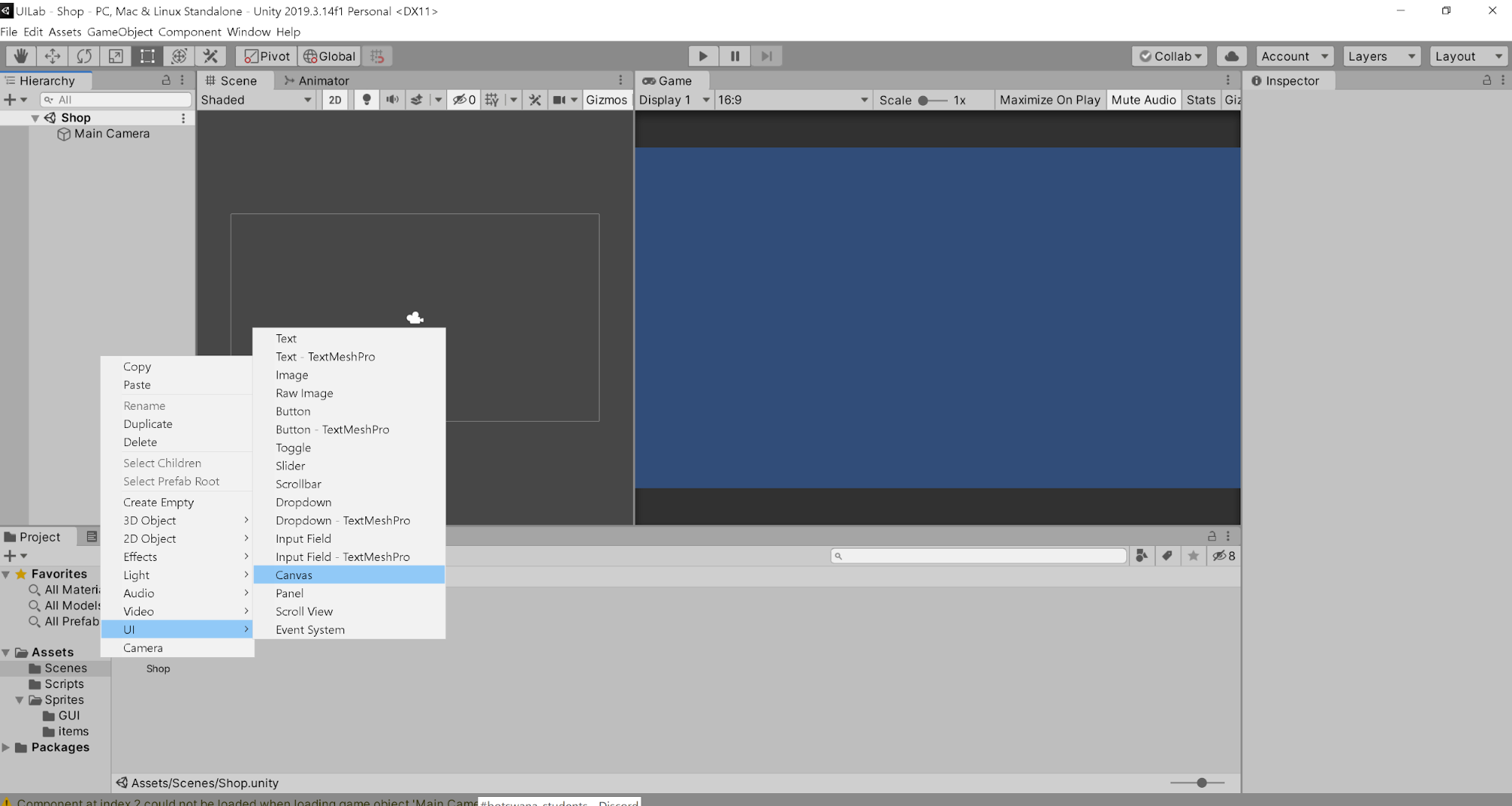
Task: Click favorites star icon in Project
Action: [1193, 556]
